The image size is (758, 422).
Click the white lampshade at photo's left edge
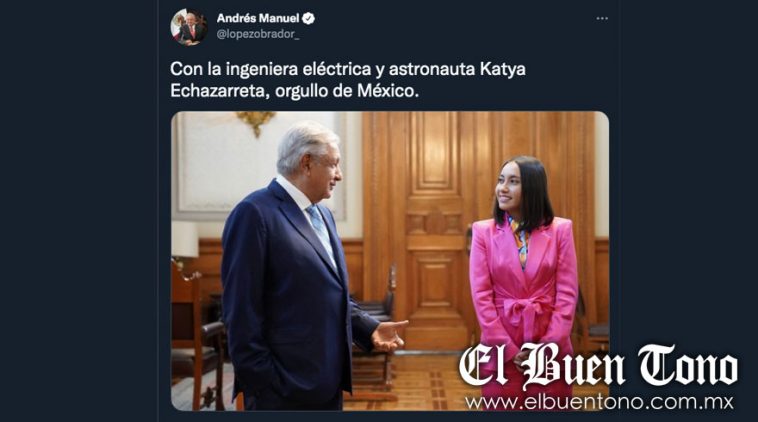[185, 239]
